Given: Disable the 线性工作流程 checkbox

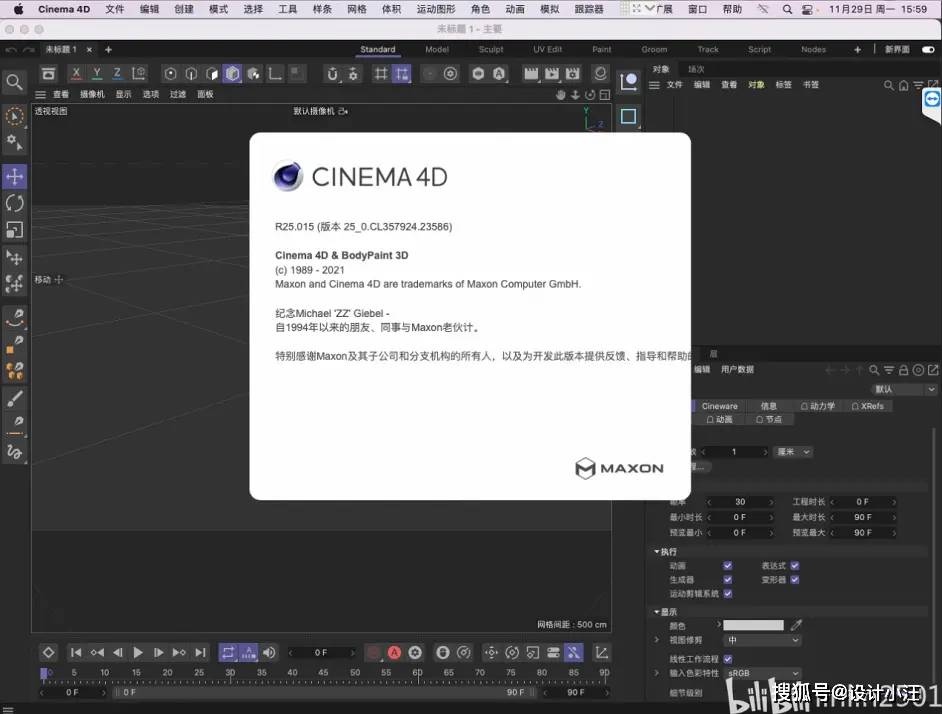Looking at the screenshot, I should click(x=727, y=659).
